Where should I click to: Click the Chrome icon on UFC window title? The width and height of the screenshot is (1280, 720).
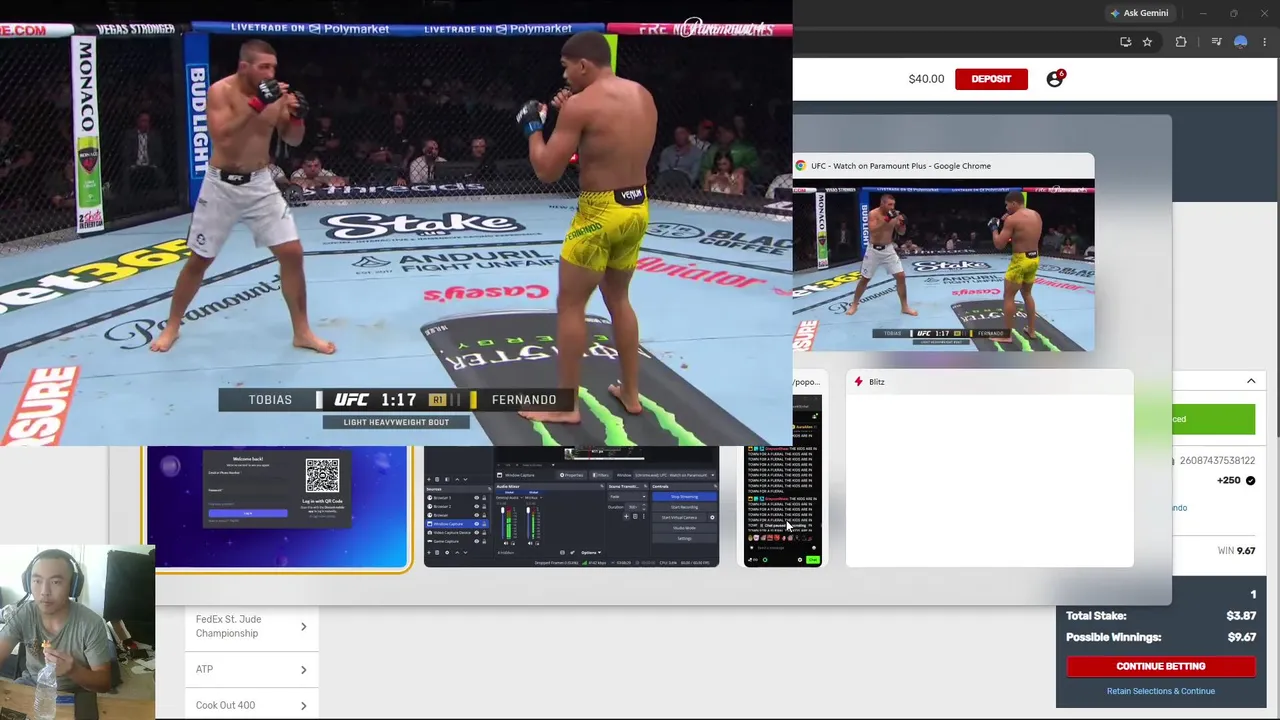click(x=801, y=166)
